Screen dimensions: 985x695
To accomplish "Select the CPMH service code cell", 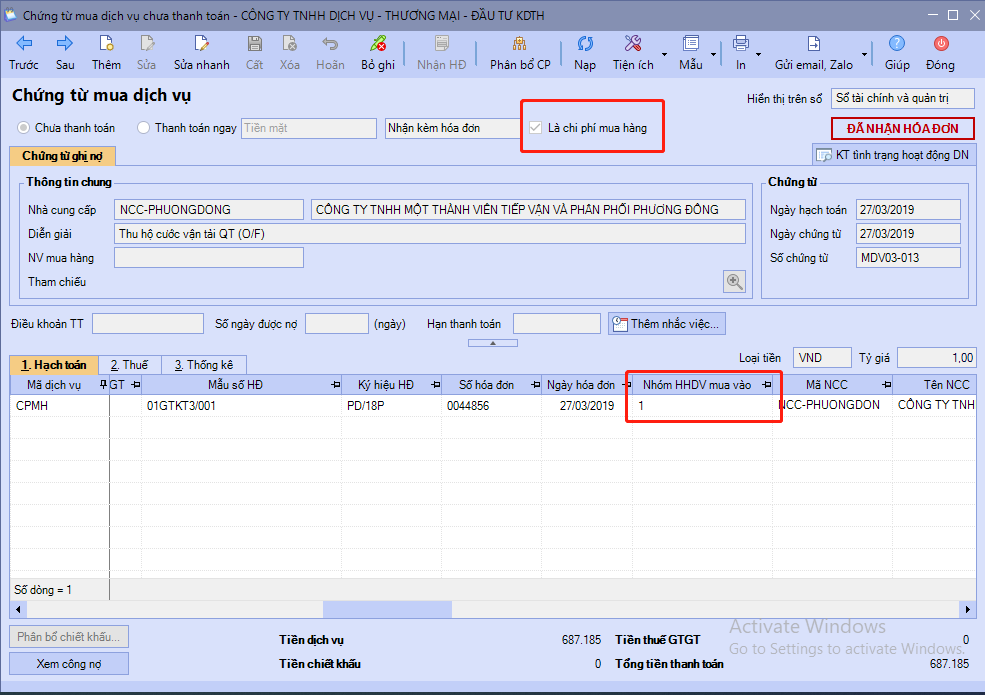I will [x=60, y=406].
